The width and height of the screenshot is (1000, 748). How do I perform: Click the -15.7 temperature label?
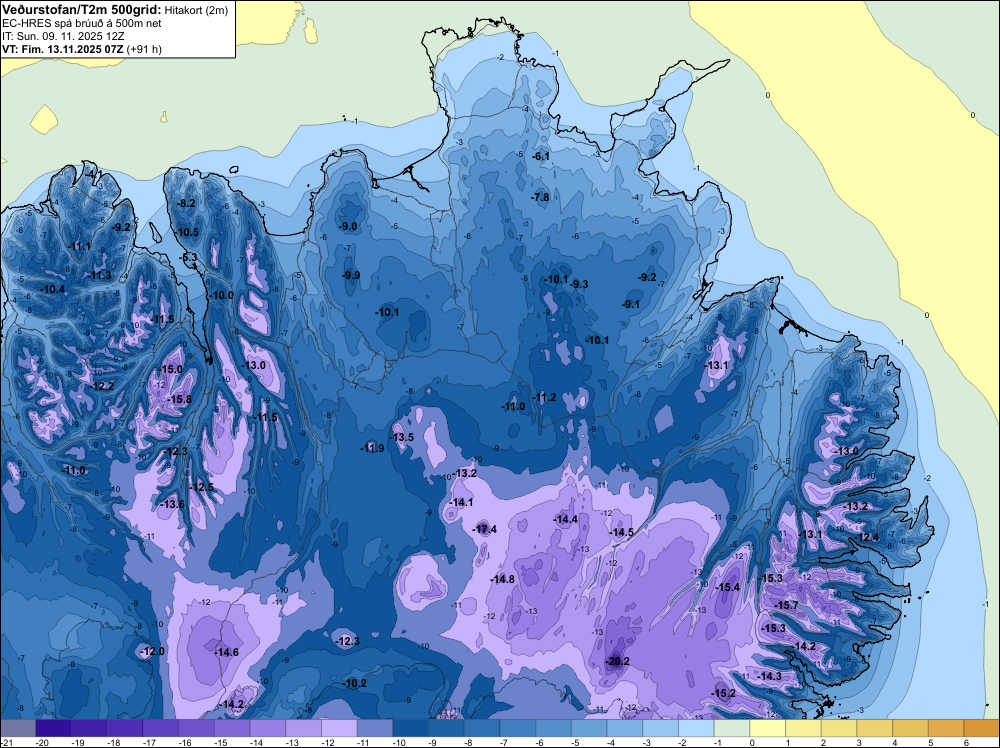tap(786, 605)
